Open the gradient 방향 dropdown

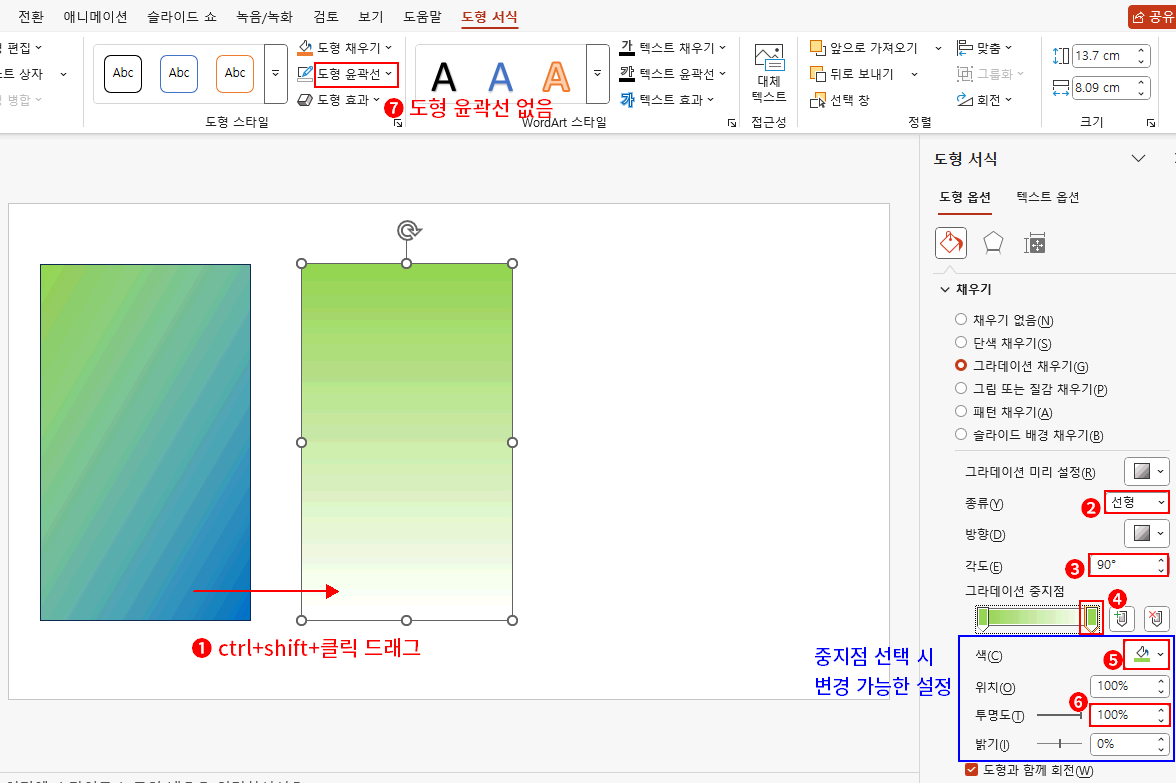[1146, 533]
